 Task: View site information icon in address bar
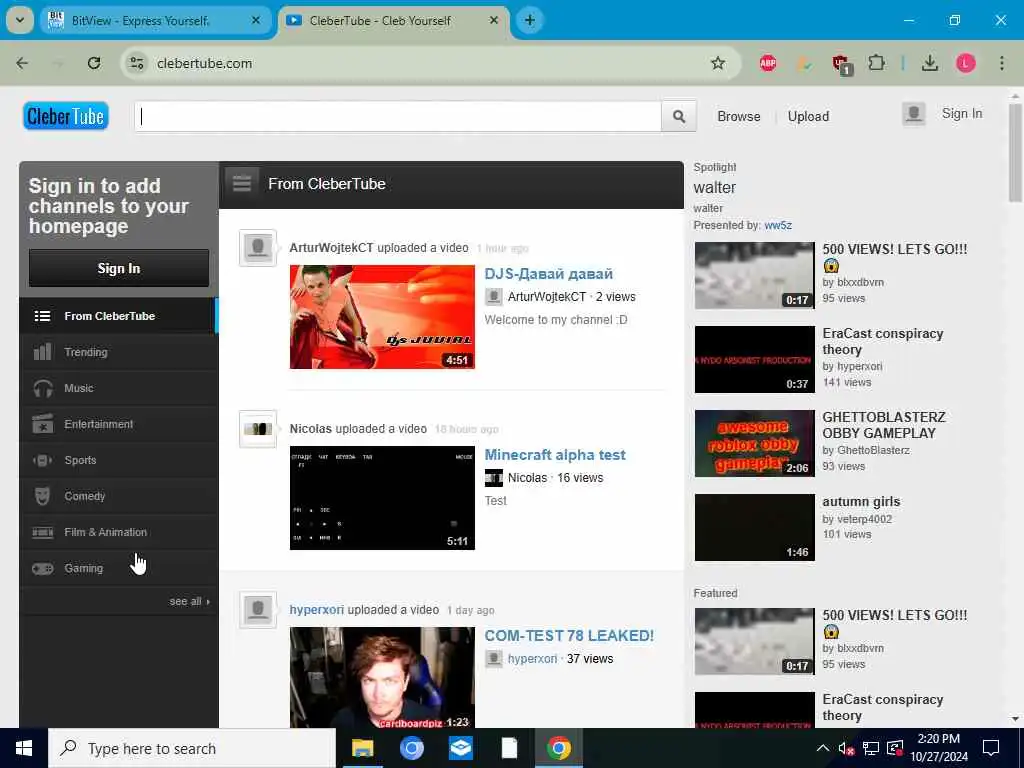(136, 63)
